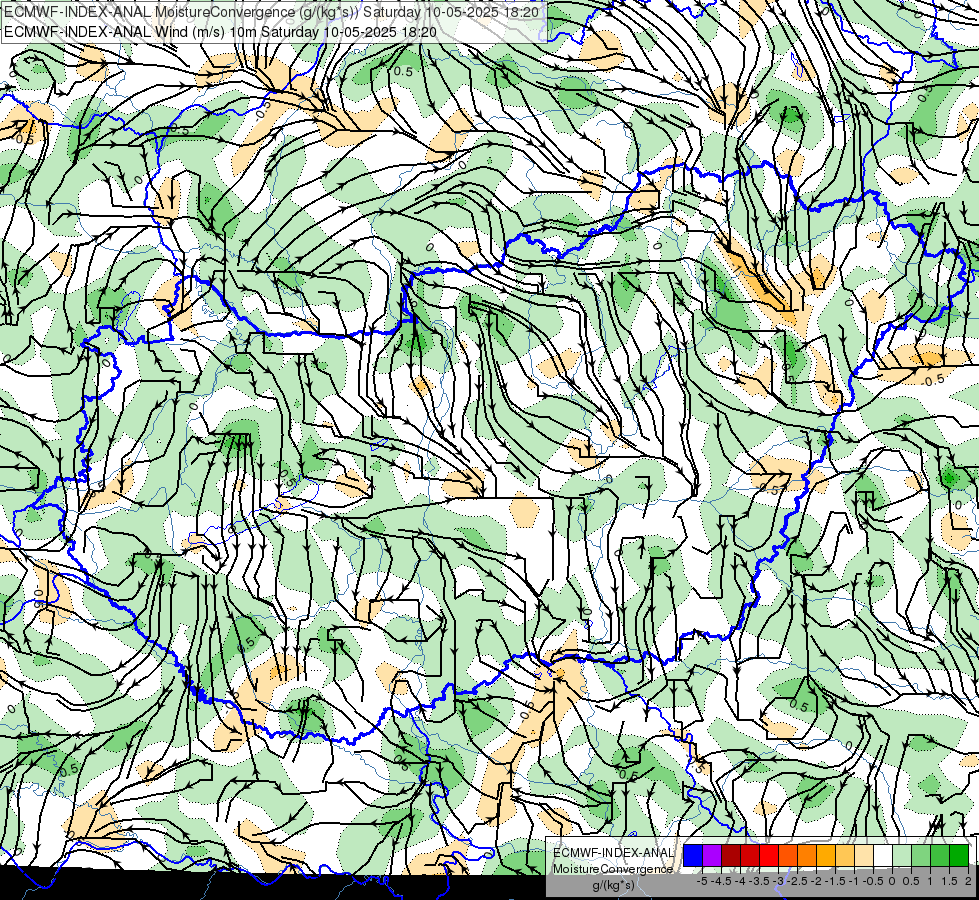The height and width of the screenshot is (900, 979).
Task: Click the white swatch between -0.5 and 0
Action: click(x=883, y=855)
